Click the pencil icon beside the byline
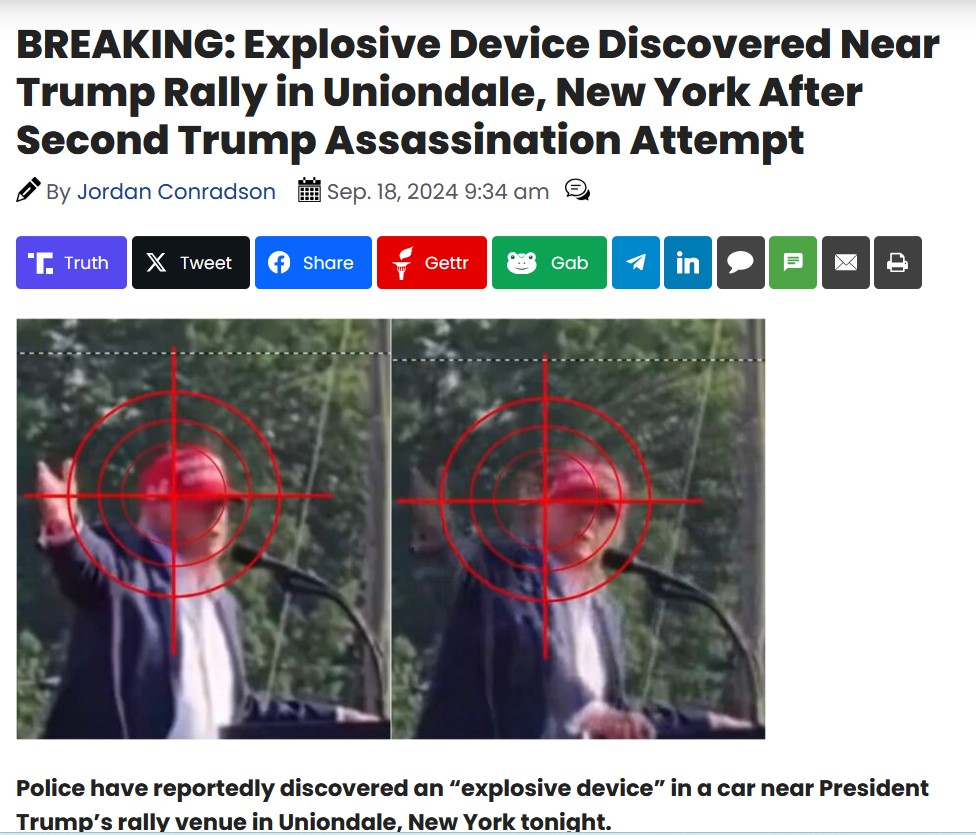This screenshot has height=835, width=976. click(28, 190)
